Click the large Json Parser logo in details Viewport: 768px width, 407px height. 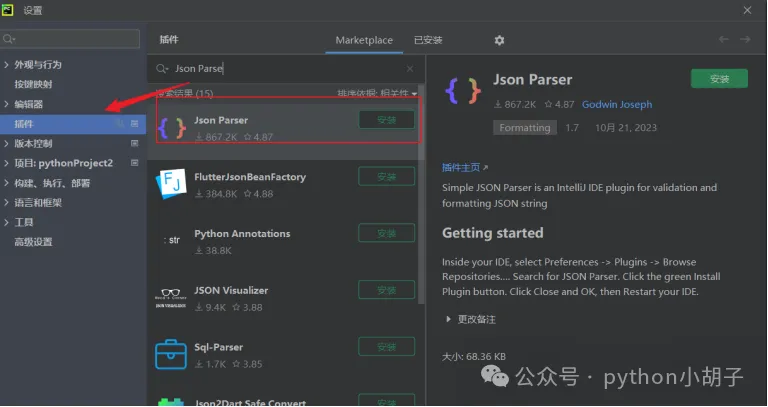click(x=463, y=91)
